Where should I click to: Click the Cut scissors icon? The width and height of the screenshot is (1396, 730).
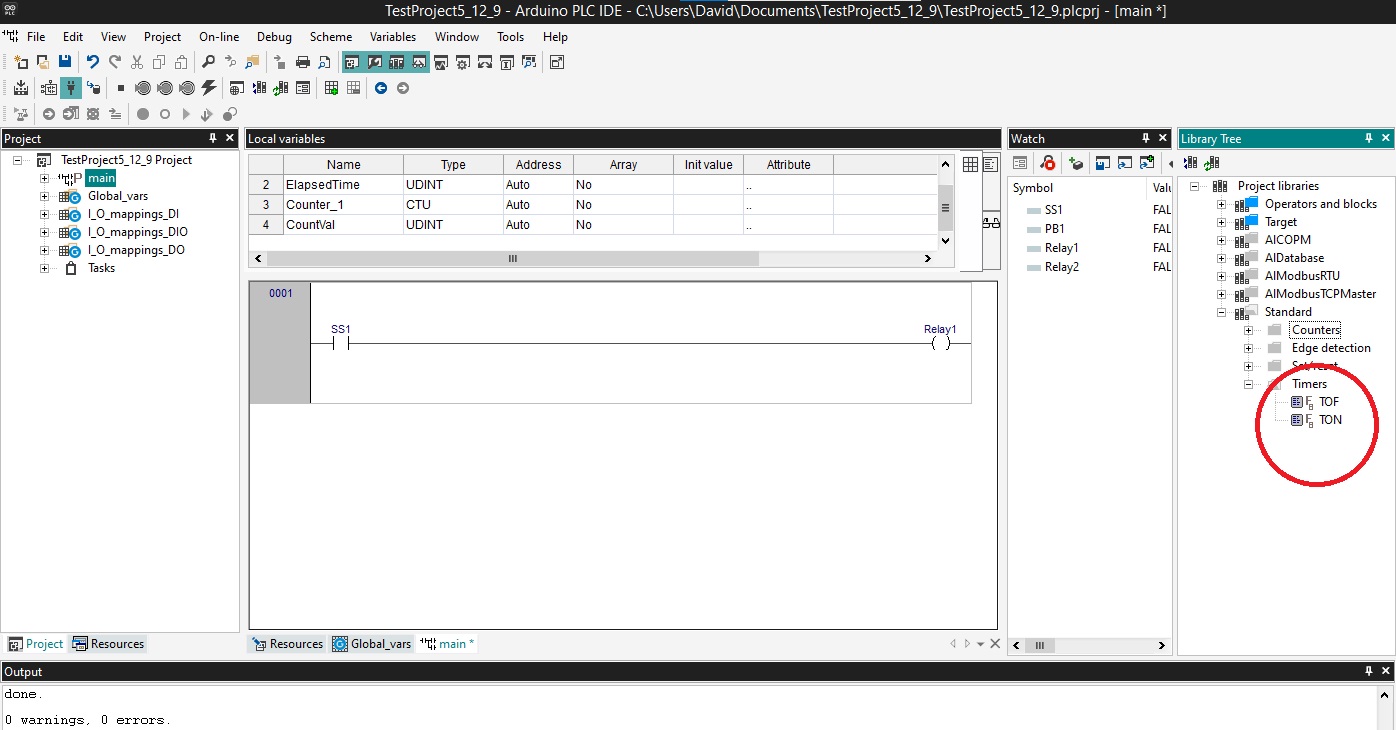[137, 62]
